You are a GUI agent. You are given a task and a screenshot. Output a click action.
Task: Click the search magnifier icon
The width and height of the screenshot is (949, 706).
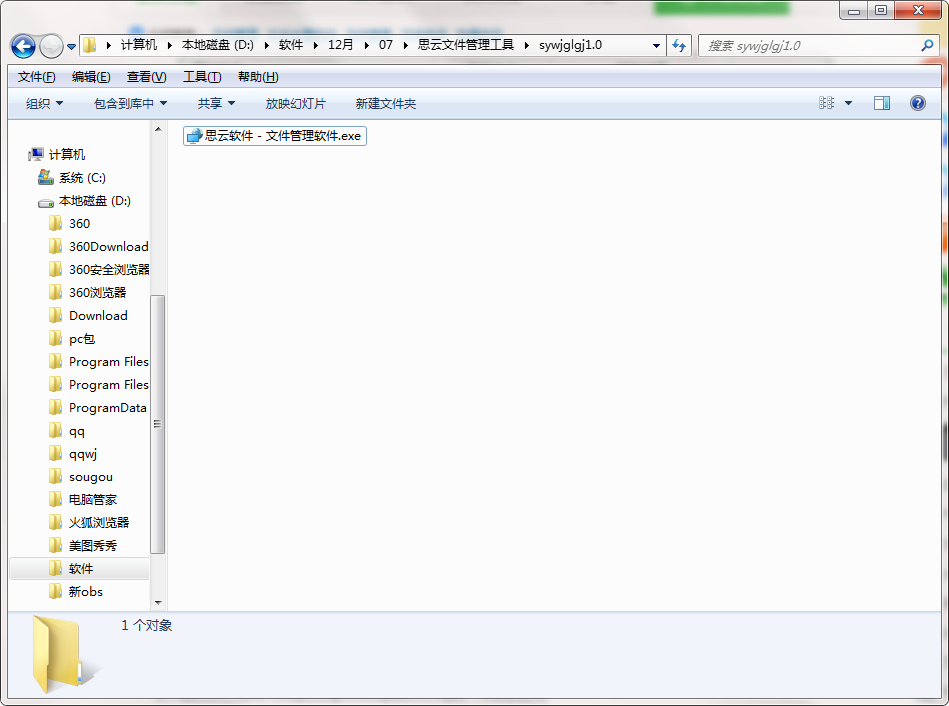[928, 45]
